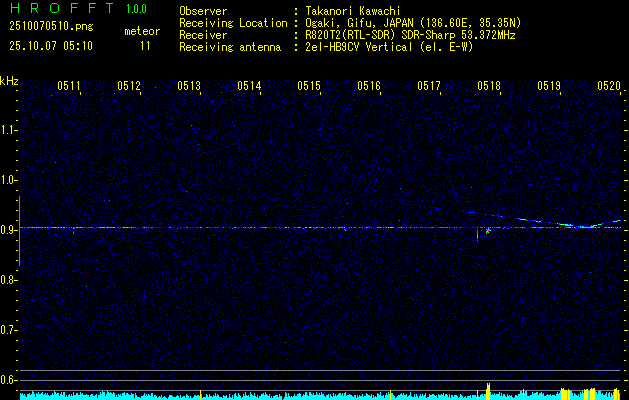Image resolution: width=629 pixels, height=400 pixels.
Task: Click the meteor count label
Action: [142, 31]
